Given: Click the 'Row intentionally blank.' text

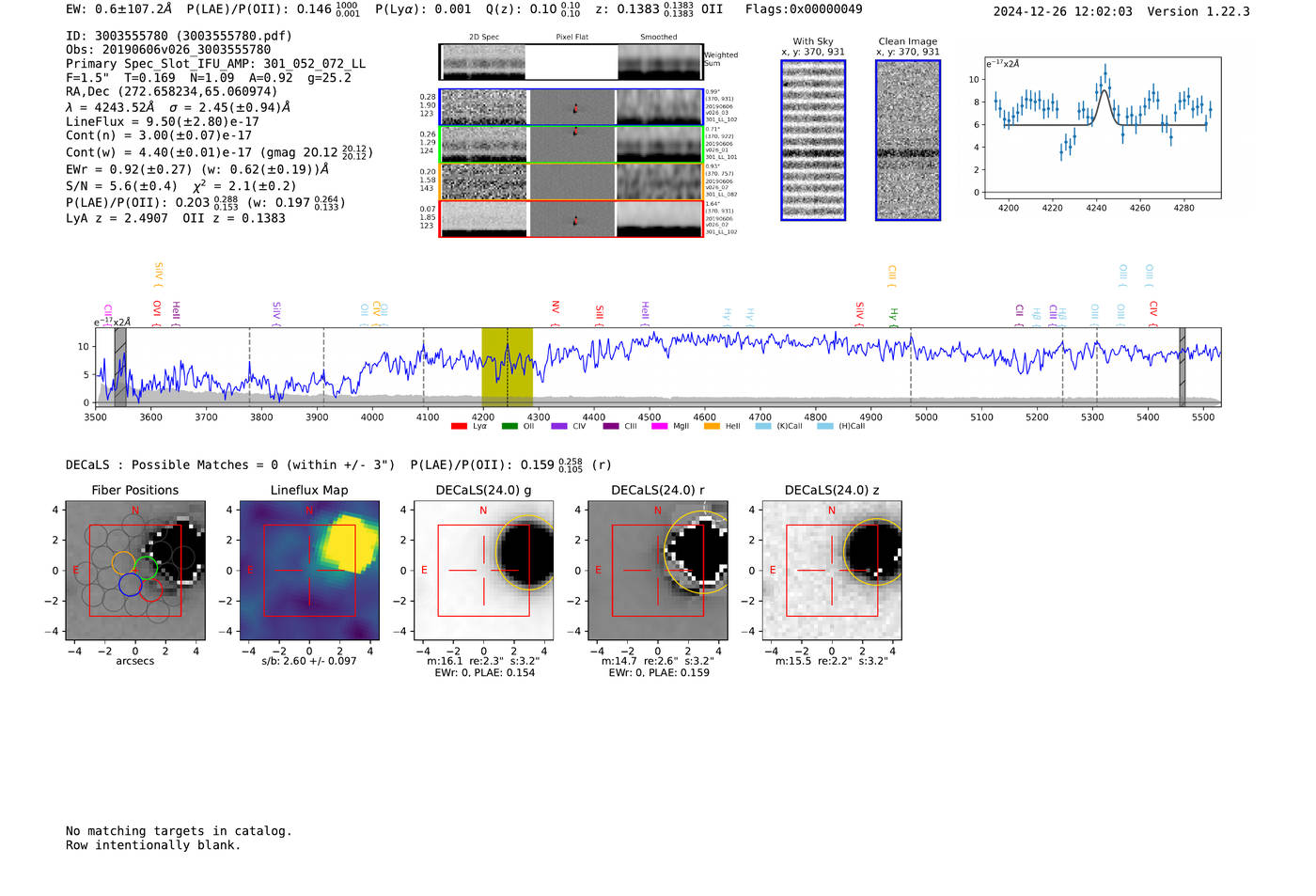Looking at the screenshot, I should click(x=153, y=845).
